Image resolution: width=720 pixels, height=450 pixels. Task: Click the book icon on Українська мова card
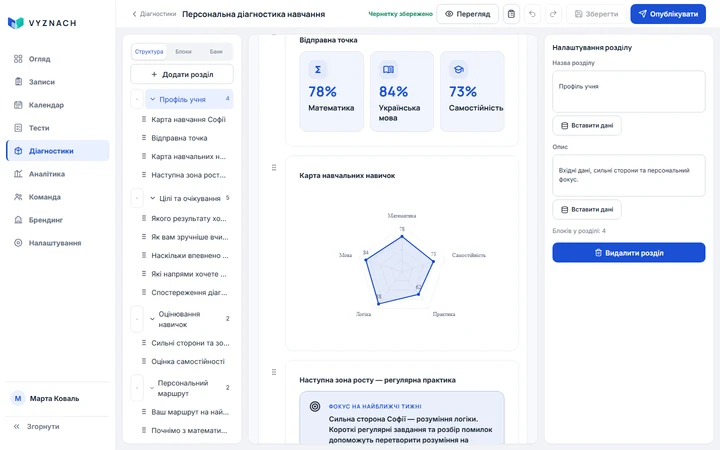click(388, 69)
